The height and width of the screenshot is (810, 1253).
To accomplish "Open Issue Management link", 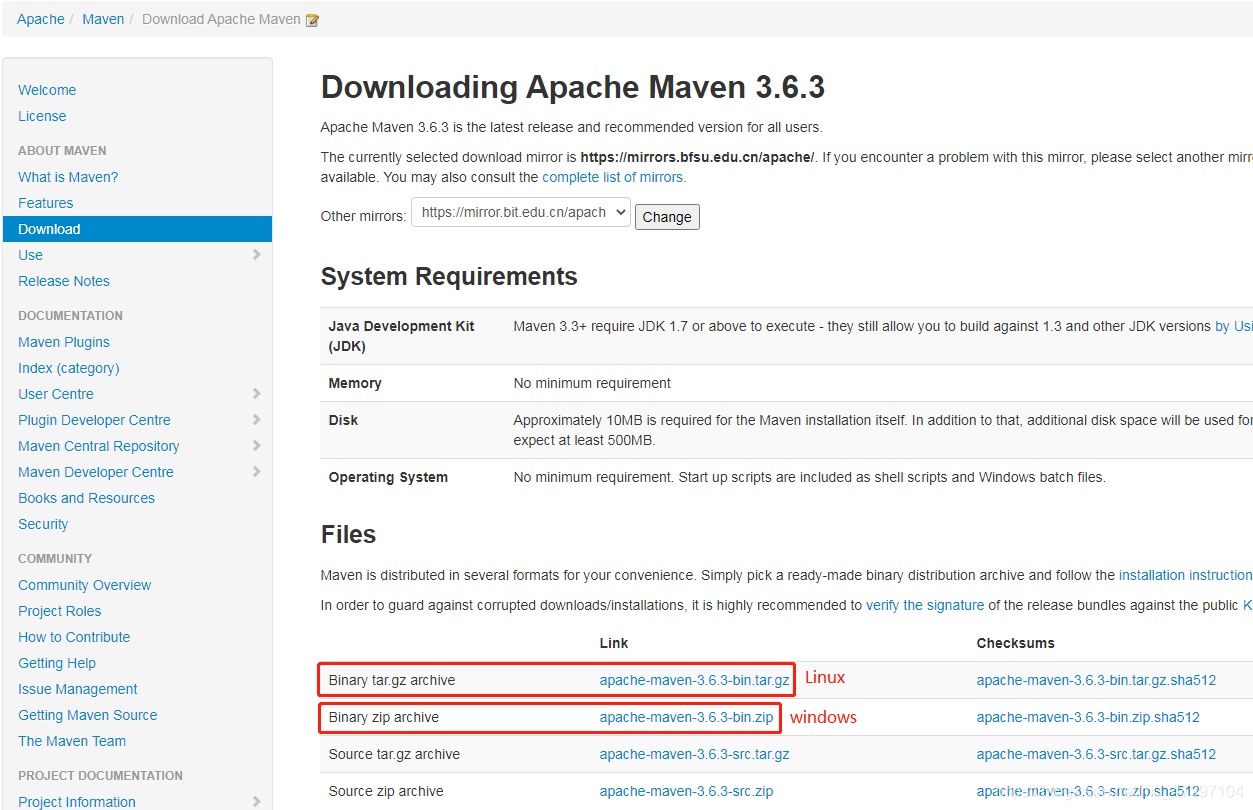I will tap(78, 689).
